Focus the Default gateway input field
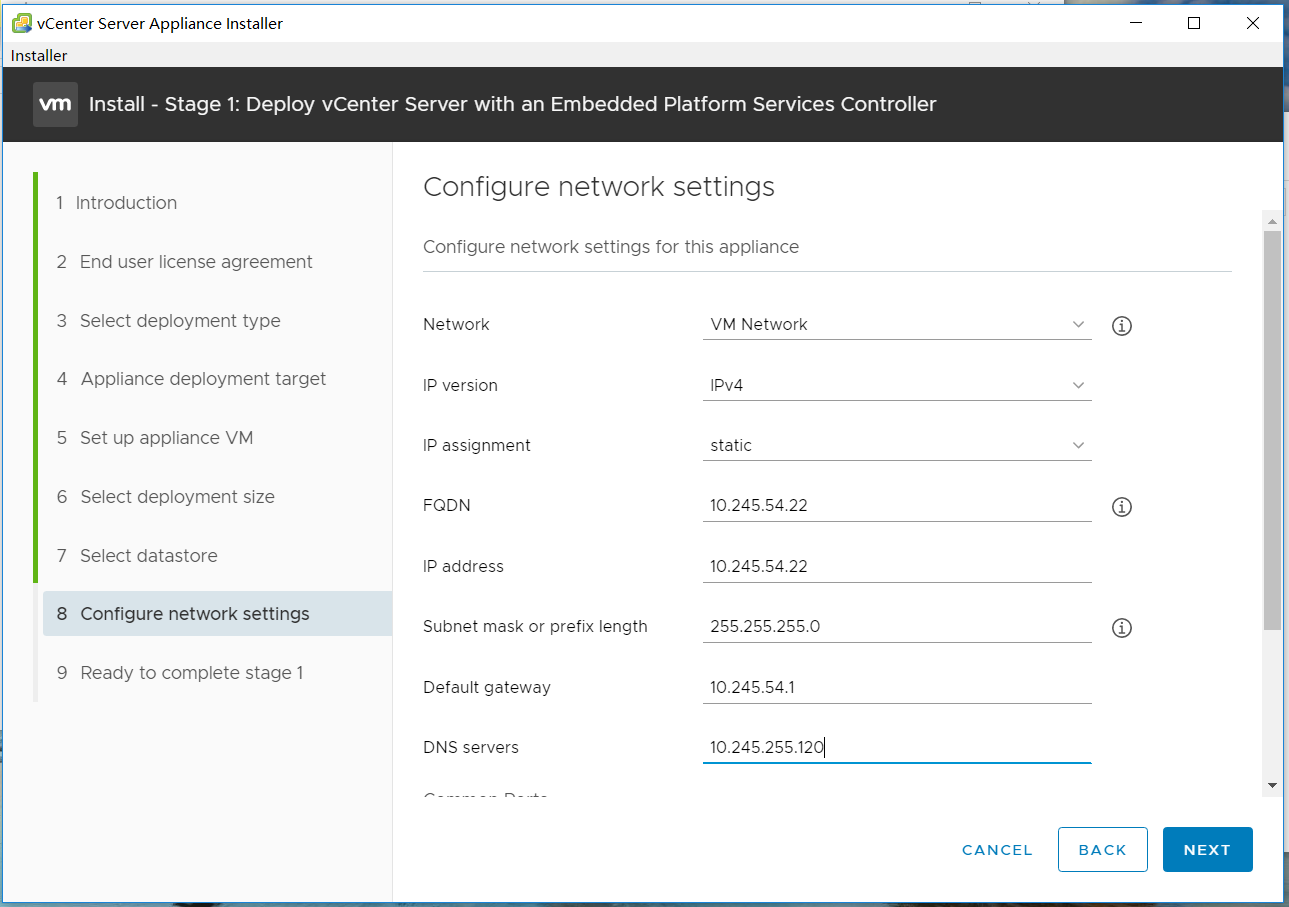Viewport: 1289px width, 907px height. point(897,687)
